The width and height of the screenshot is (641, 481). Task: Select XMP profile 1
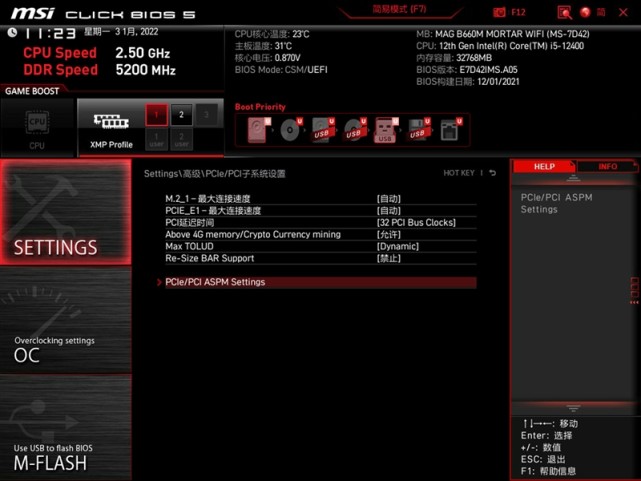tap(156, 115)
